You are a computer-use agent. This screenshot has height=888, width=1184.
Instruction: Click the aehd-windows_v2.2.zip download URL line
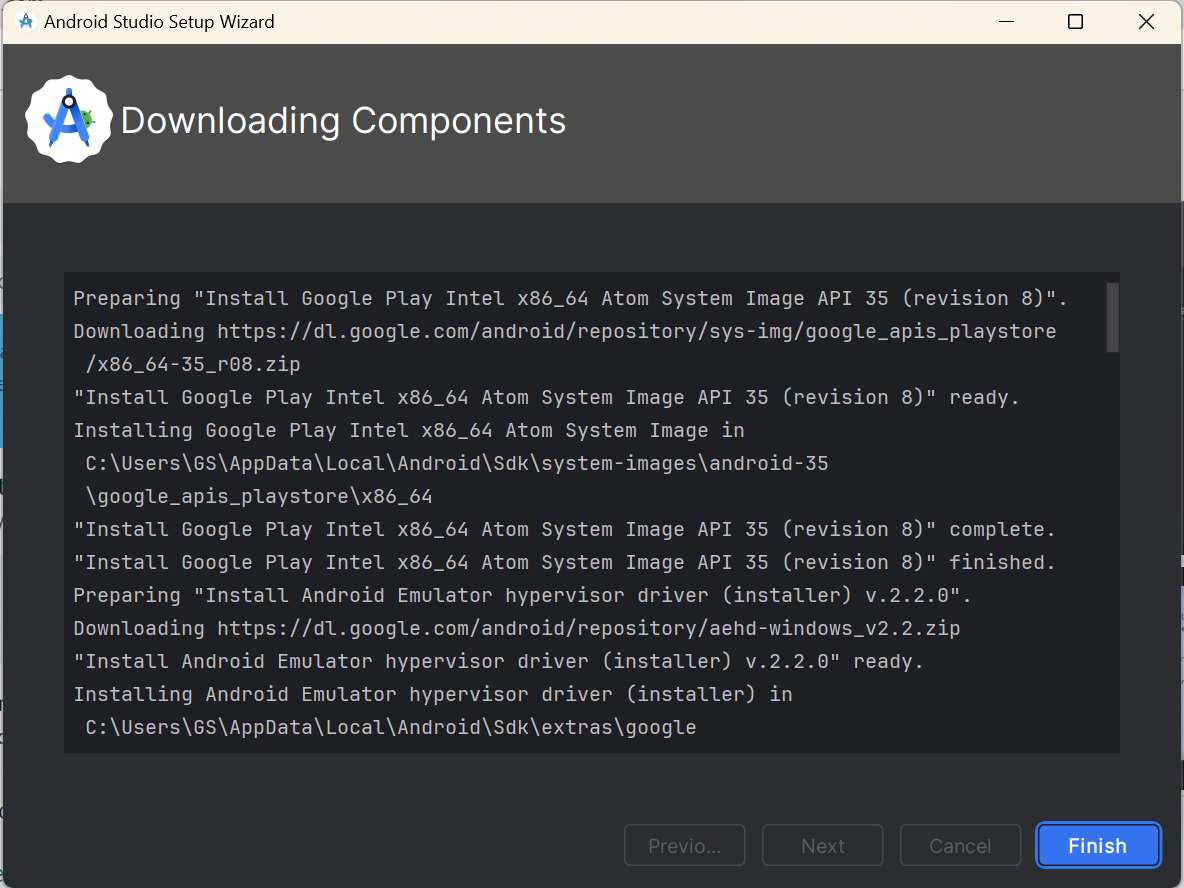[516, 628]
